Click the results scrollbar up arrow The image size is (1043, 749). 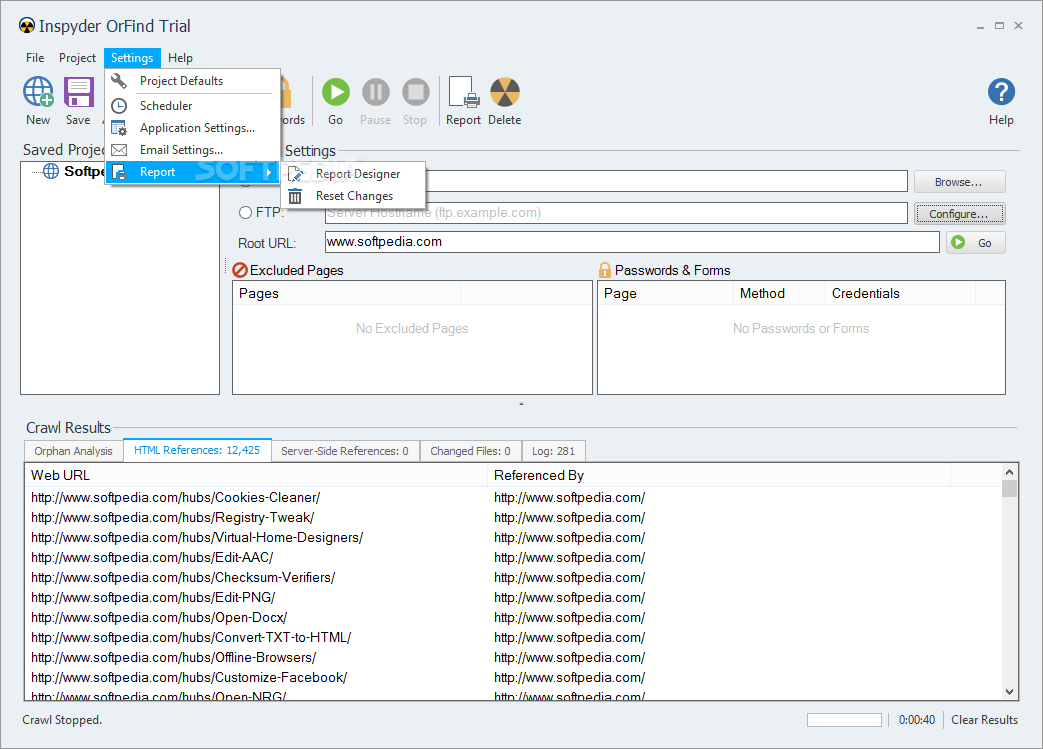pyautogui.click(x=1009, y=472)
